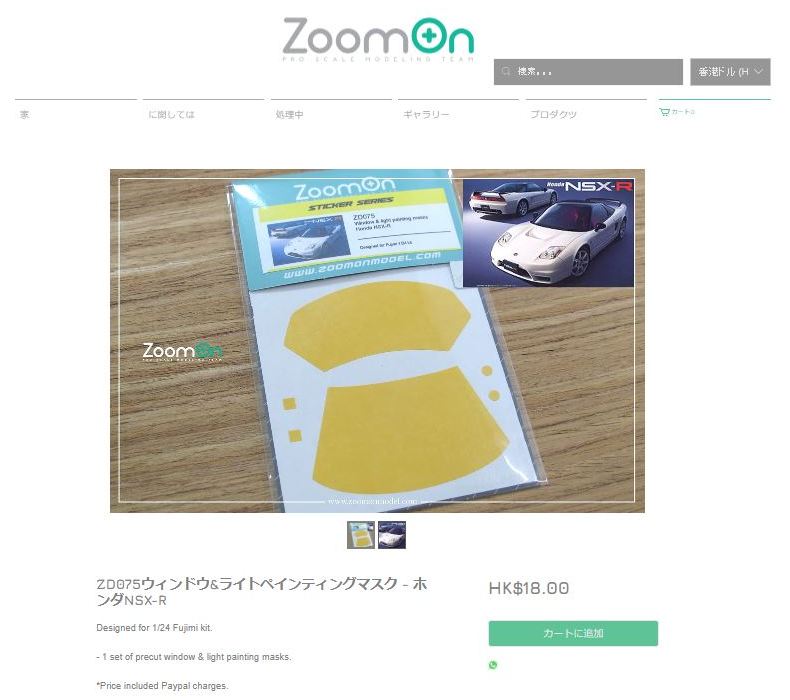The height and width of the screenshot is (700, 790).
Task: Open the プロダクツ menu item
Action: tap(553, 114)
